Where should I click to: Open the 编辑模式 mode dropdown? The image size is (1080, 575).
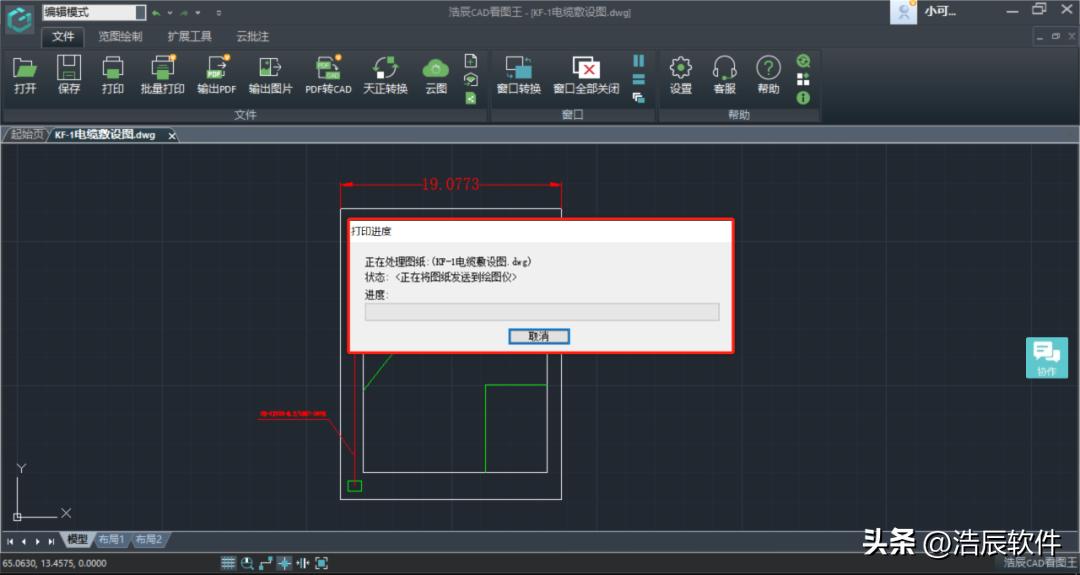pos(94,12)
